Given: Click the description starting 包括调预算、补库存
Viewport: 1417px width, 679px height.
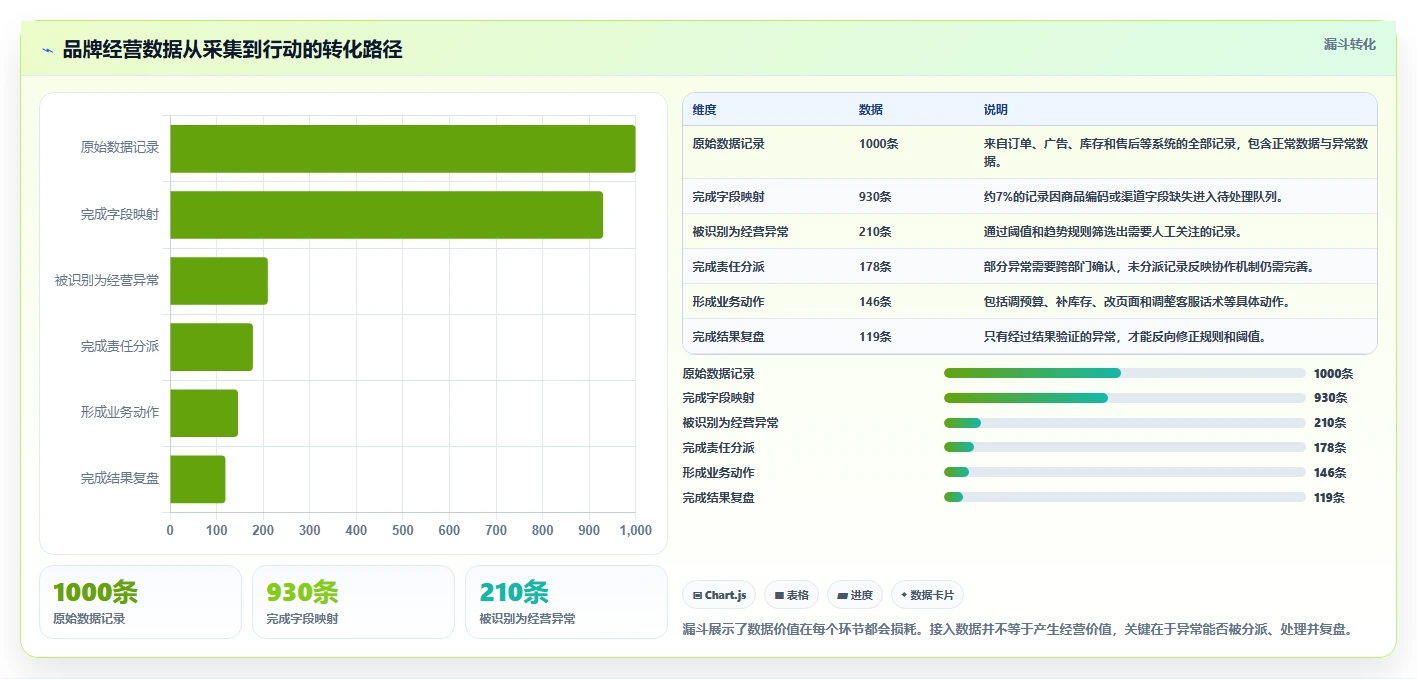Looking at the screenshot, I should [1136, 302].
